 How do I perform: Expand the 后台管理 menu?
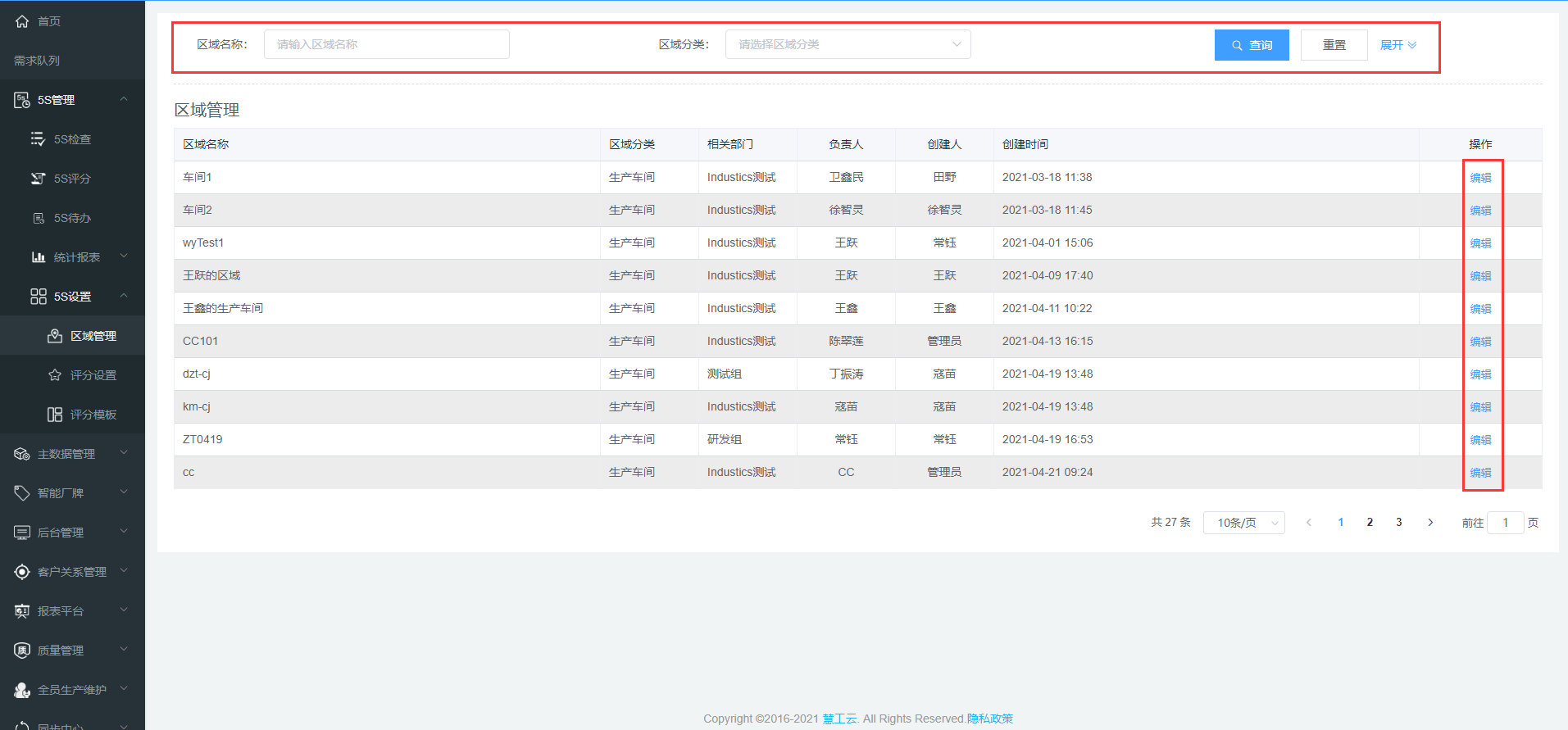72,533
